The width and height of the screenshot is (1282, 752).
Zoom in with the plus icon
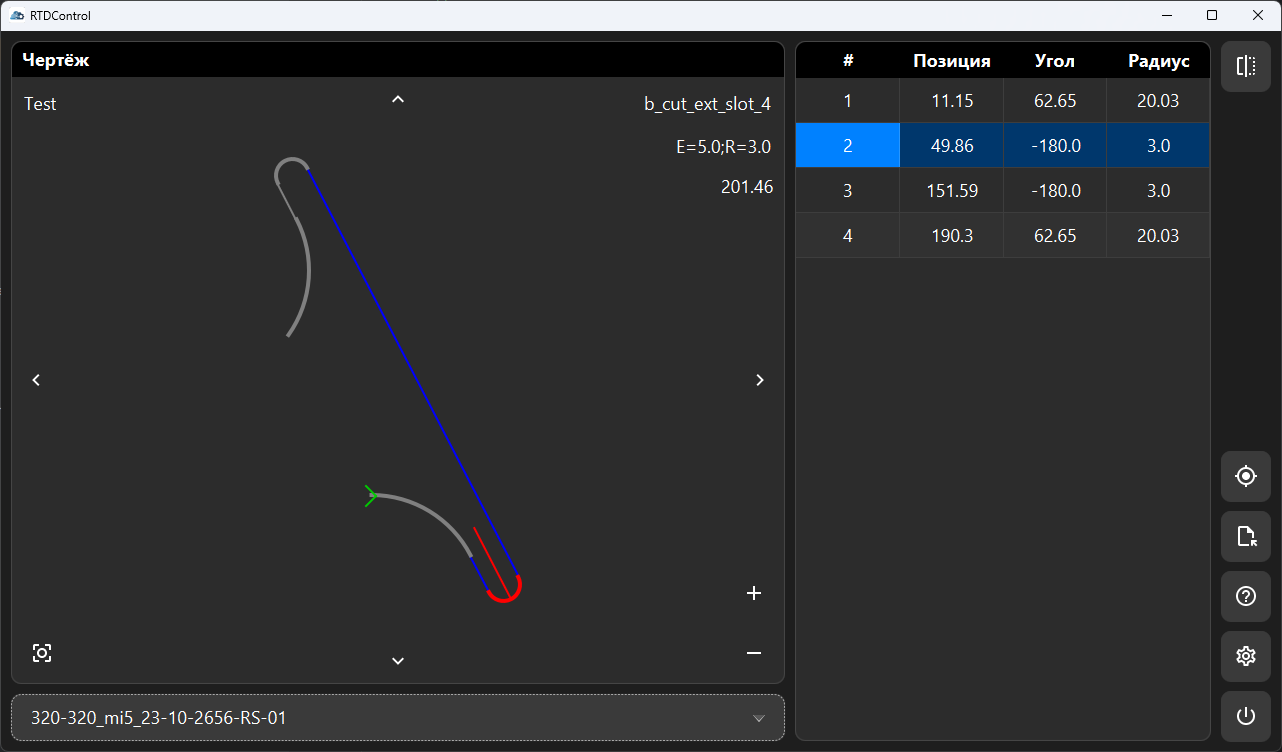(754, 593)
